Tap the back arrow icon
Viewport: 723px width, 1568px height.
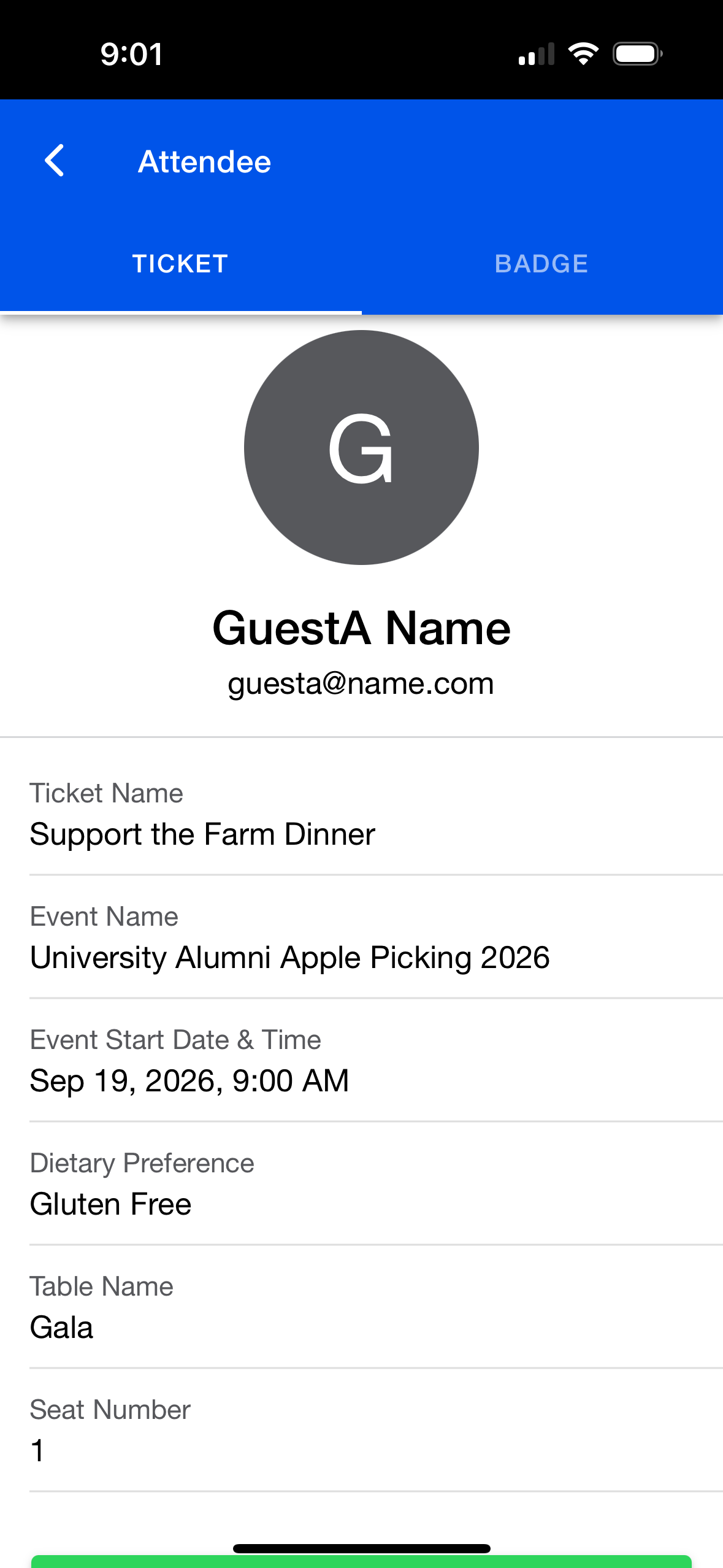[55, 161]
